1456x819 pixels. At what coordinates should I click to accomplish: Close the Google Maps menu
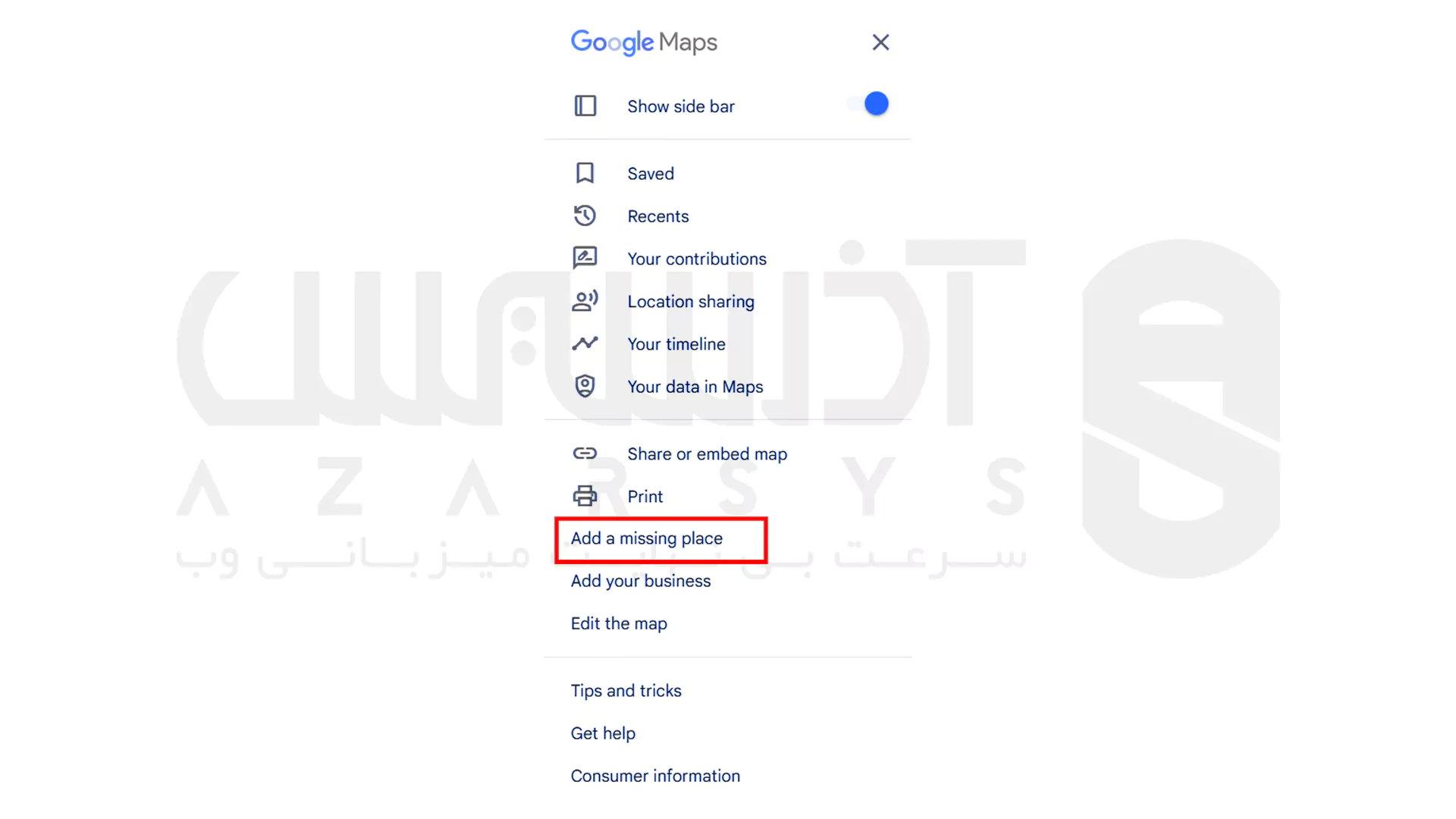pos(878,42)
